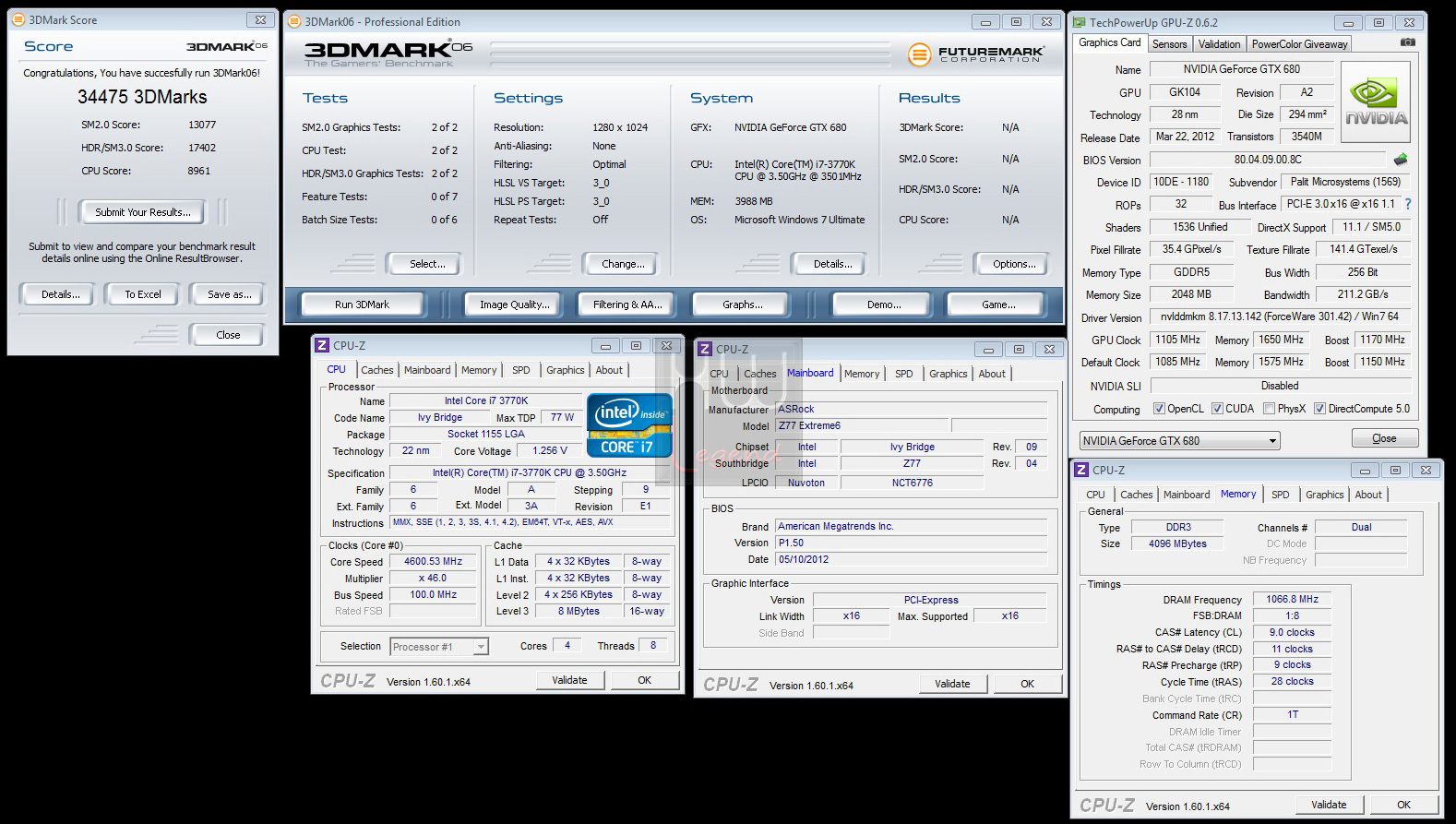Screen dimensions: 1456x824
Task: Click Validate in CPU-Z Intel Core window
Action: [x=569, y=680]
